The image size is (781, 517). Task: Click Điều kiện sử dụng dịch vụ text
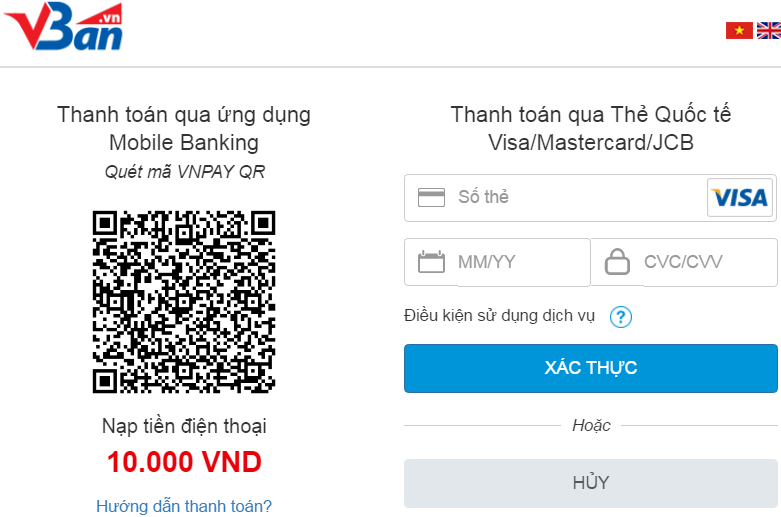coord(499,316)
